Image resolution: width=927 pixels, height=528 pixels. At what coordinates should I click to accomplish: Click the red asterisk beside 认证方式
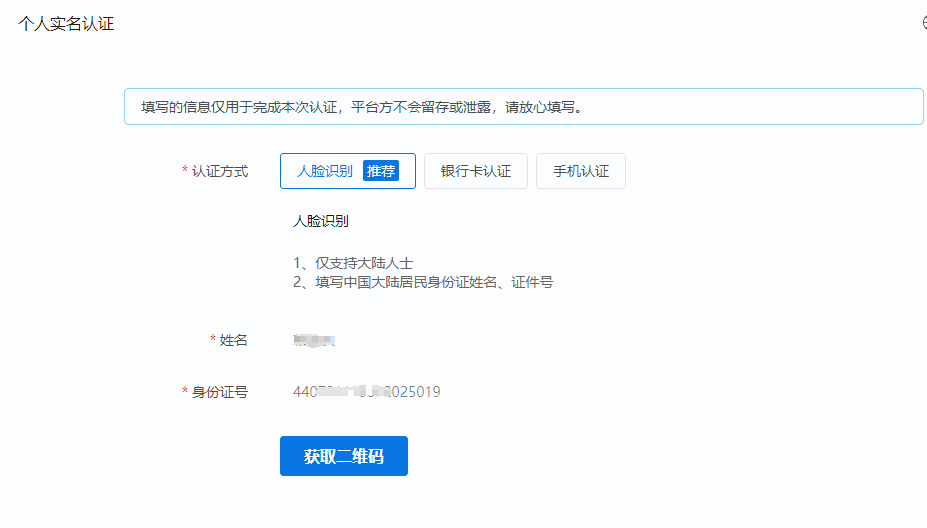click(185, 172)
